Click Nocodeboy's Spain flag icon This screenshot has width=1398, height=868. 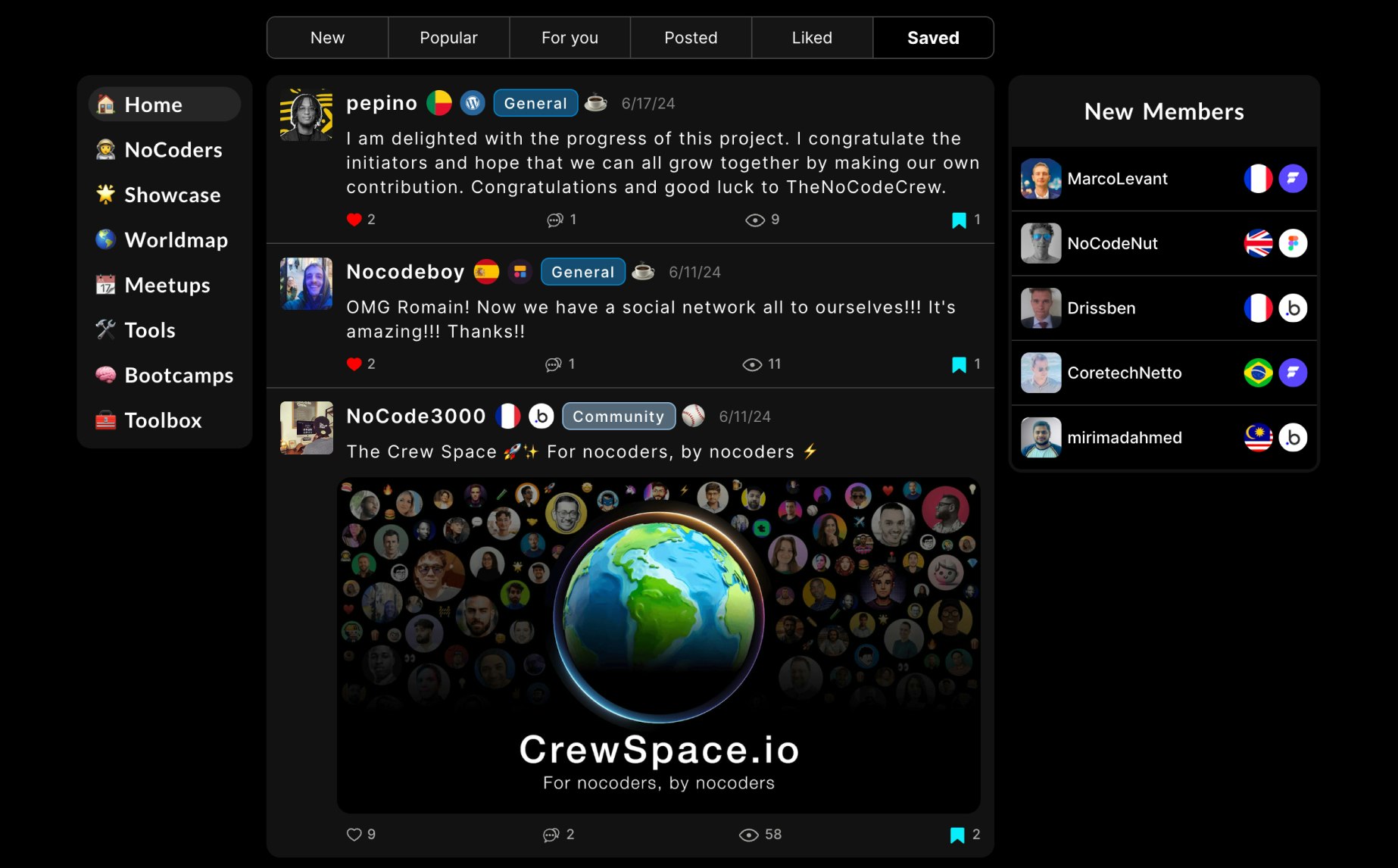(486, 272)
